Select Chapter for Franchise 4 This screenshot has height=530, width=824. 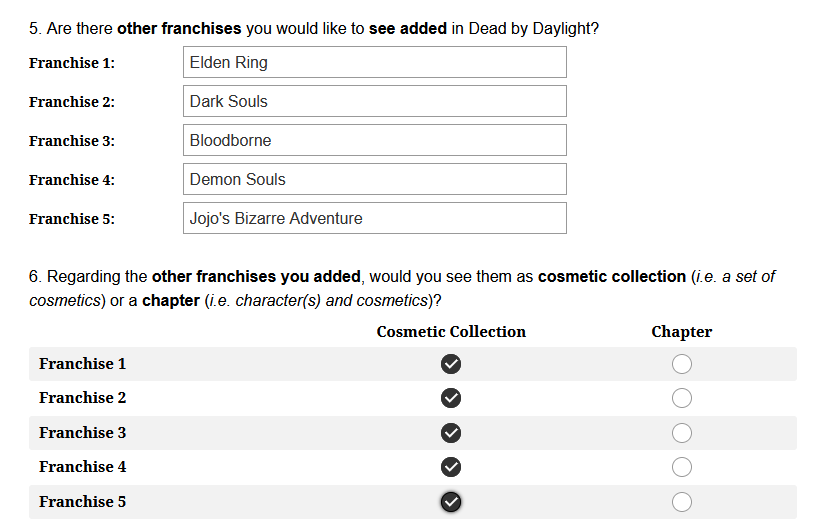(681, 467)
